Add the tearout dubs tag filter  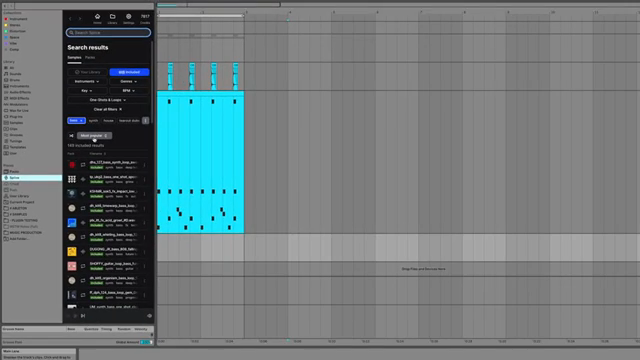[129, 121]
